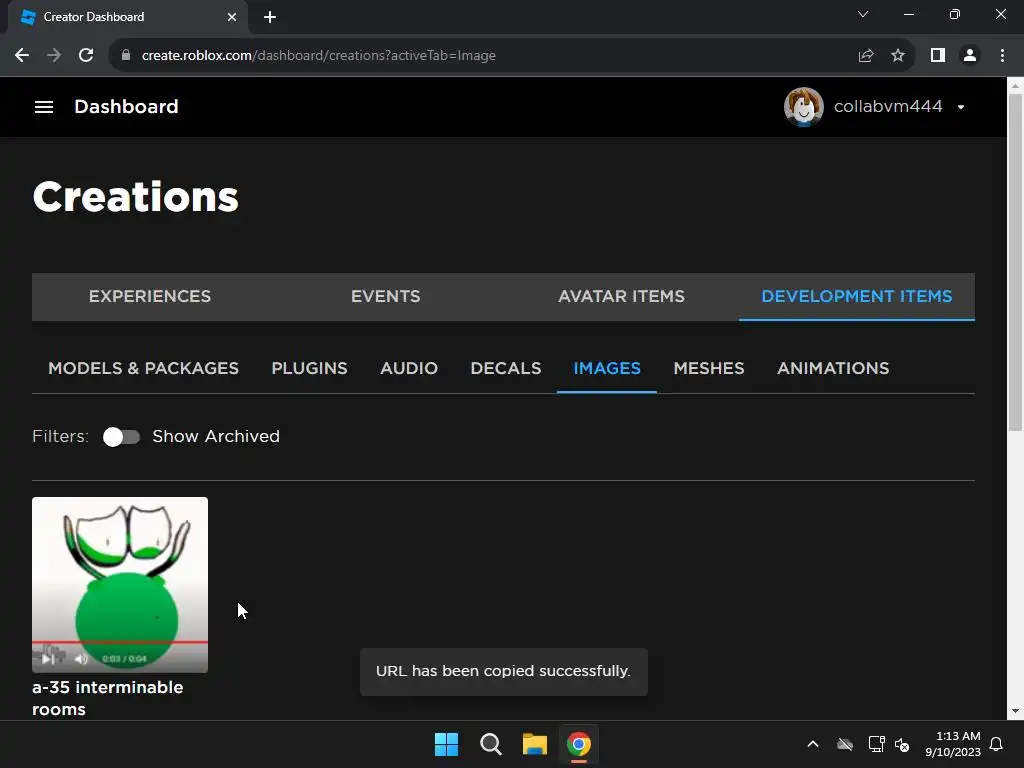Click the page's vertical scrollbar thumb
The height and width of the screenshot is (768, 1024).
pos(1015,262)
